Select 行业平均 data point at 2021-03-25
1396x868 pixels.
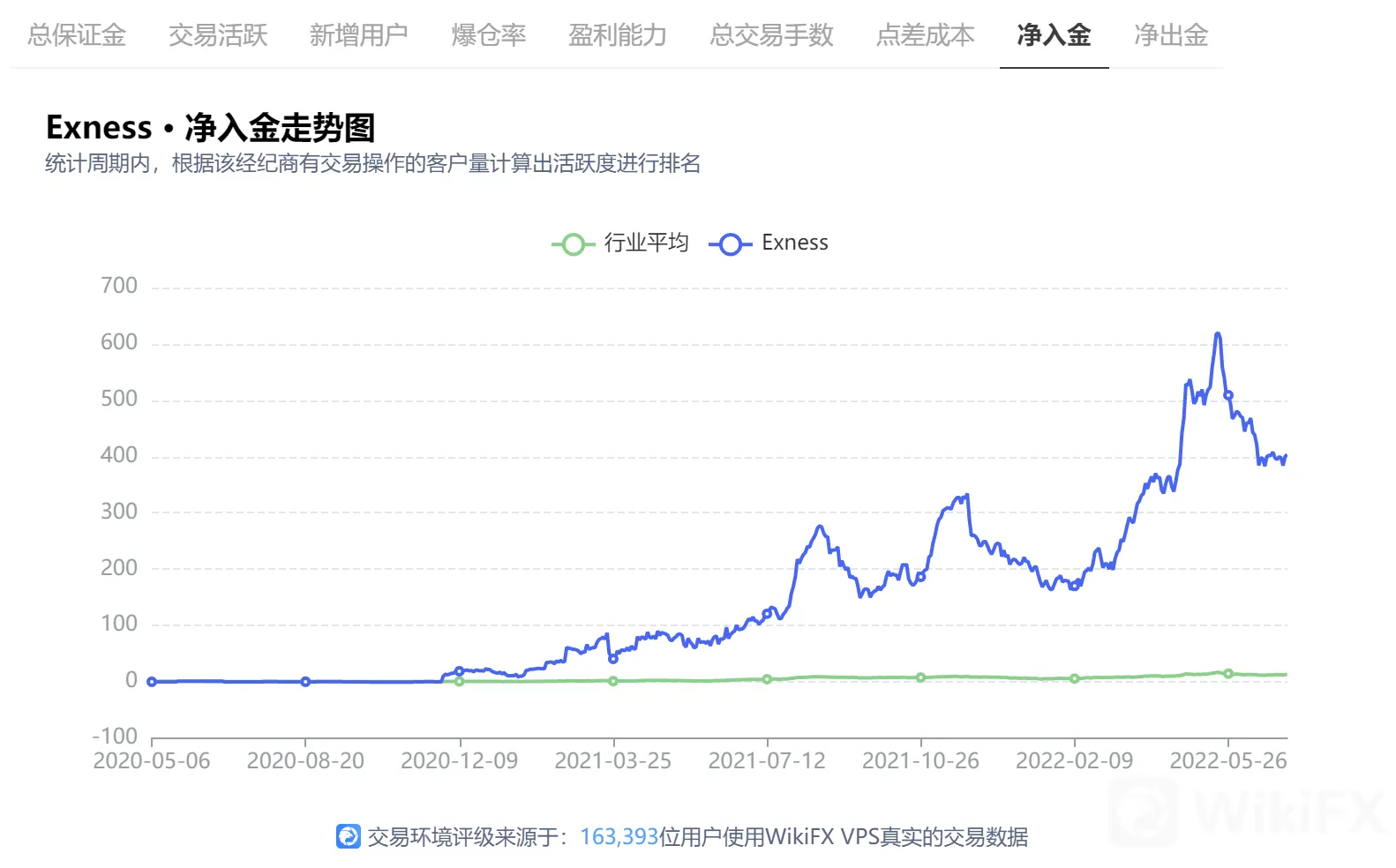[613, 681]
